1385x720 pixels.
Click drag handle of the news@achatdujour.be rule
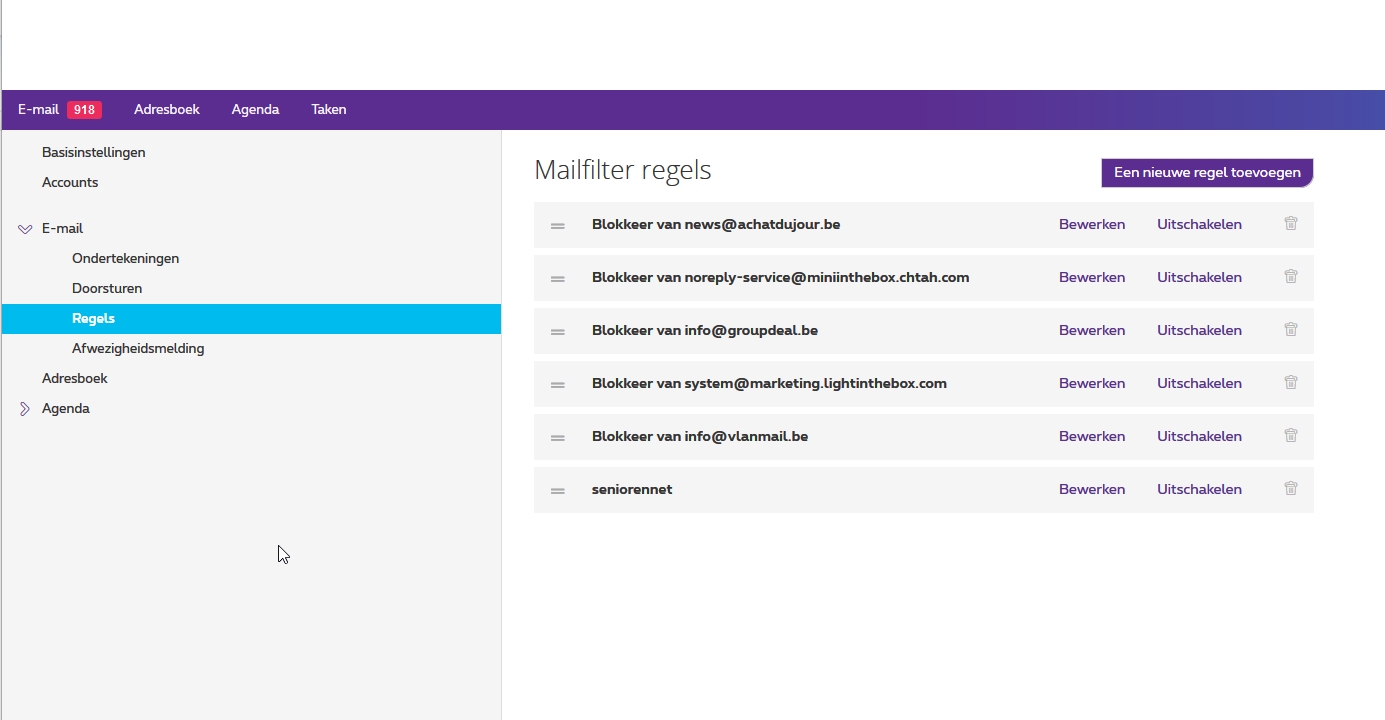(x=558, y=225)
